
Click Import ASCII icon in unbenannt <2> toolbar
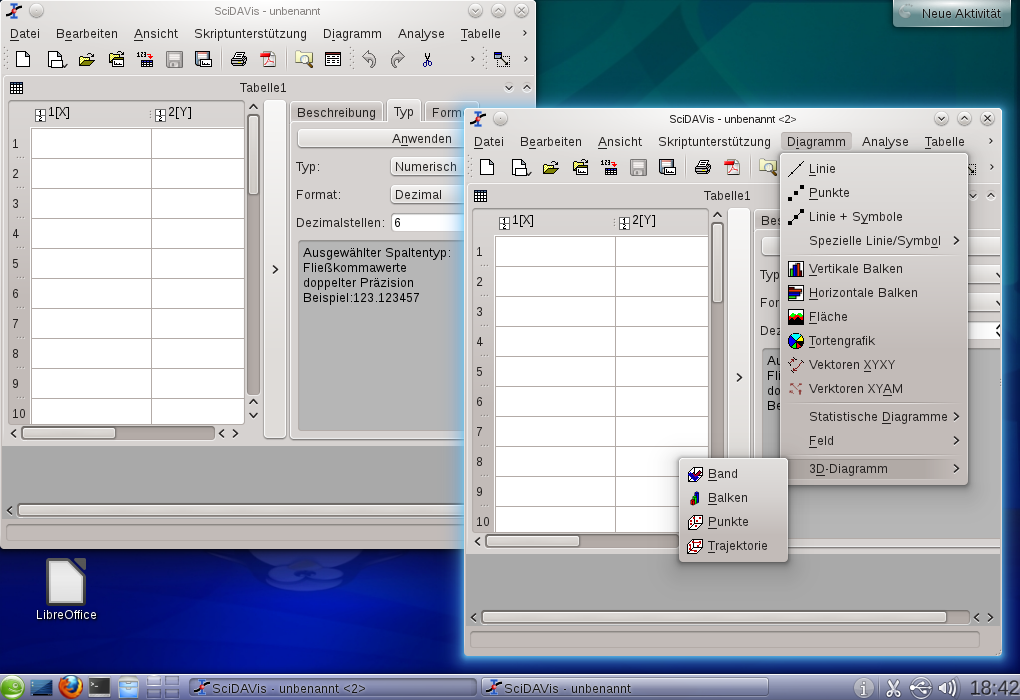pyautogui.click(x=609, y=167)
